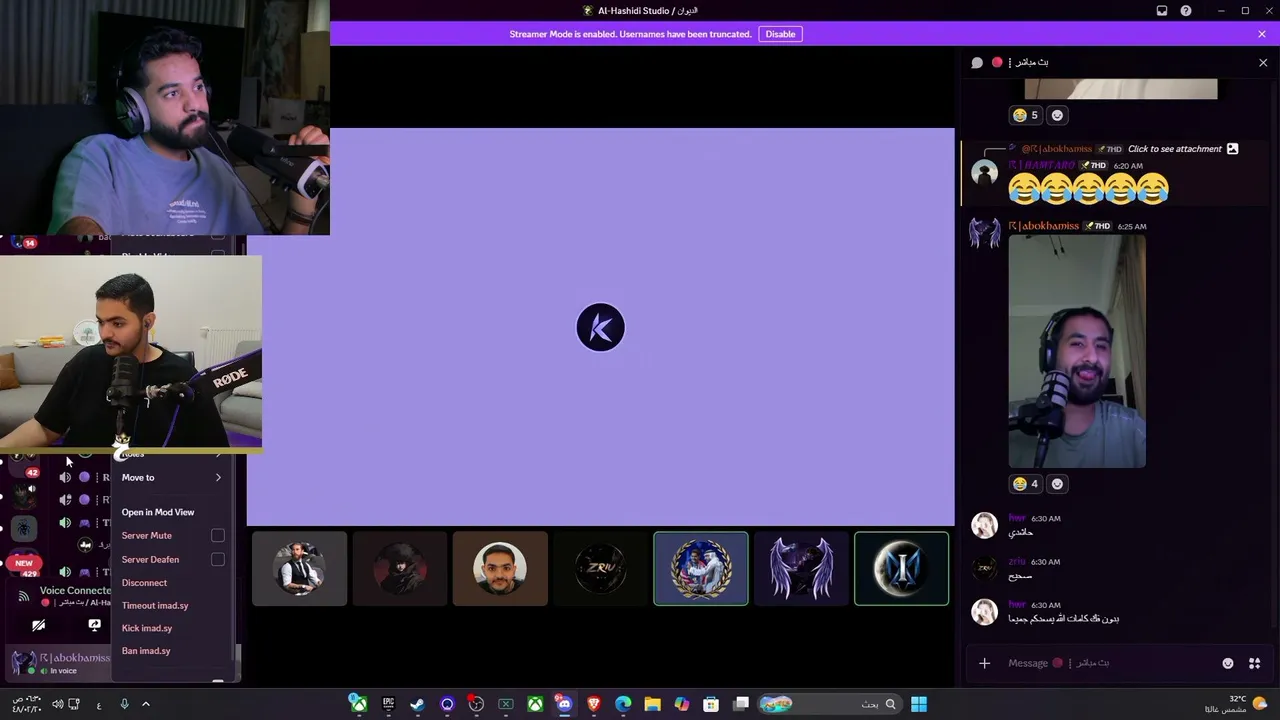This screenshot has height=720, width=1280.
Task: Toggle the 4 laughing emoji reaction
Action: click(x=1025, y=484)
